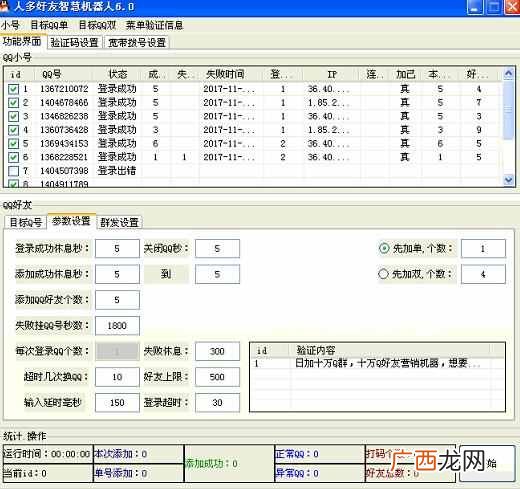Check the checkbox for QQ 1404507398
This screenshot has height=489, width=520.
[x=13, y=171]
